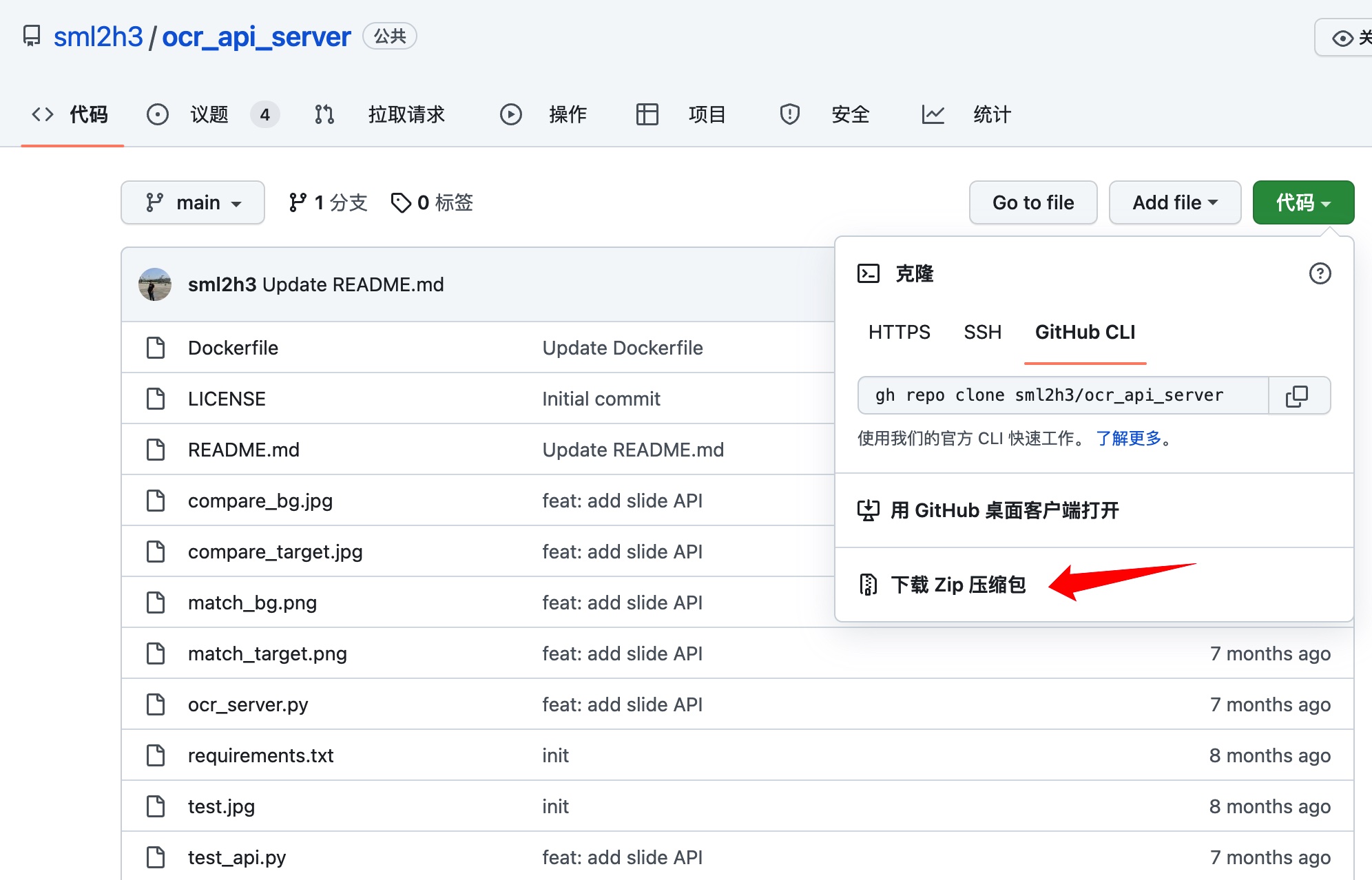1372x880 pixels.
Task: View the 0 标签 tags link
Action: tap(433, 202)
